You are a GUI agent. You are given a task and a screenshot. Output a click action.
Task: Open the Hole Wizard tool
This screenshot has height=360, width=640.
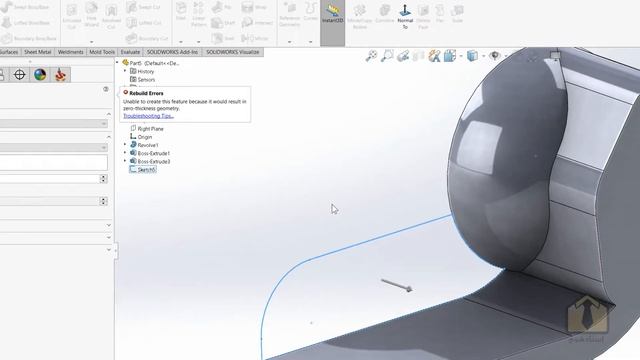click(91, 16)
